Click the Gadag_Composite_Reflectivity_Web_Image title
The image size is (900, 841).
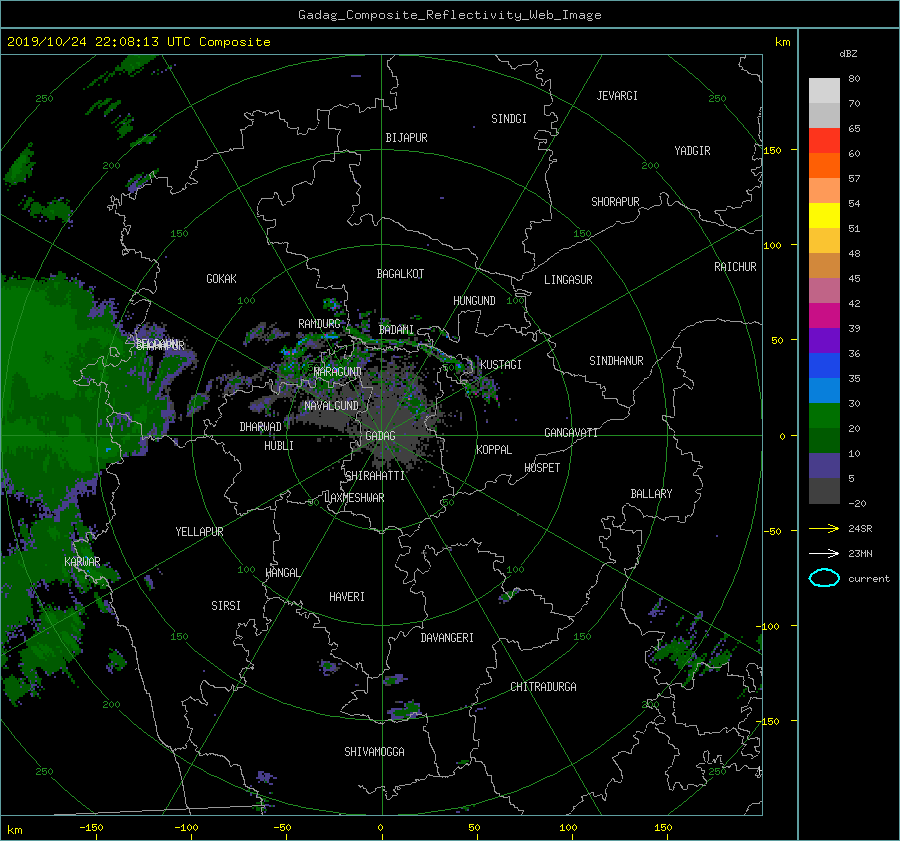449,15
